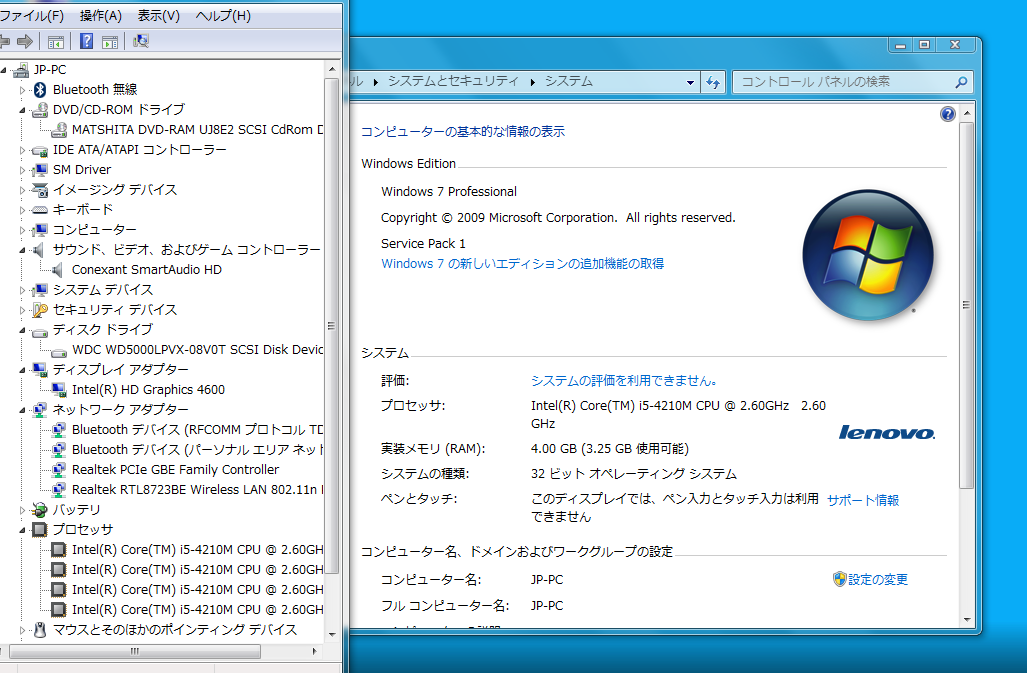Viewport: 1027px width, 673px height.
Task: Click System window scroll-down arrow
Action: click(x=967, y=620)
